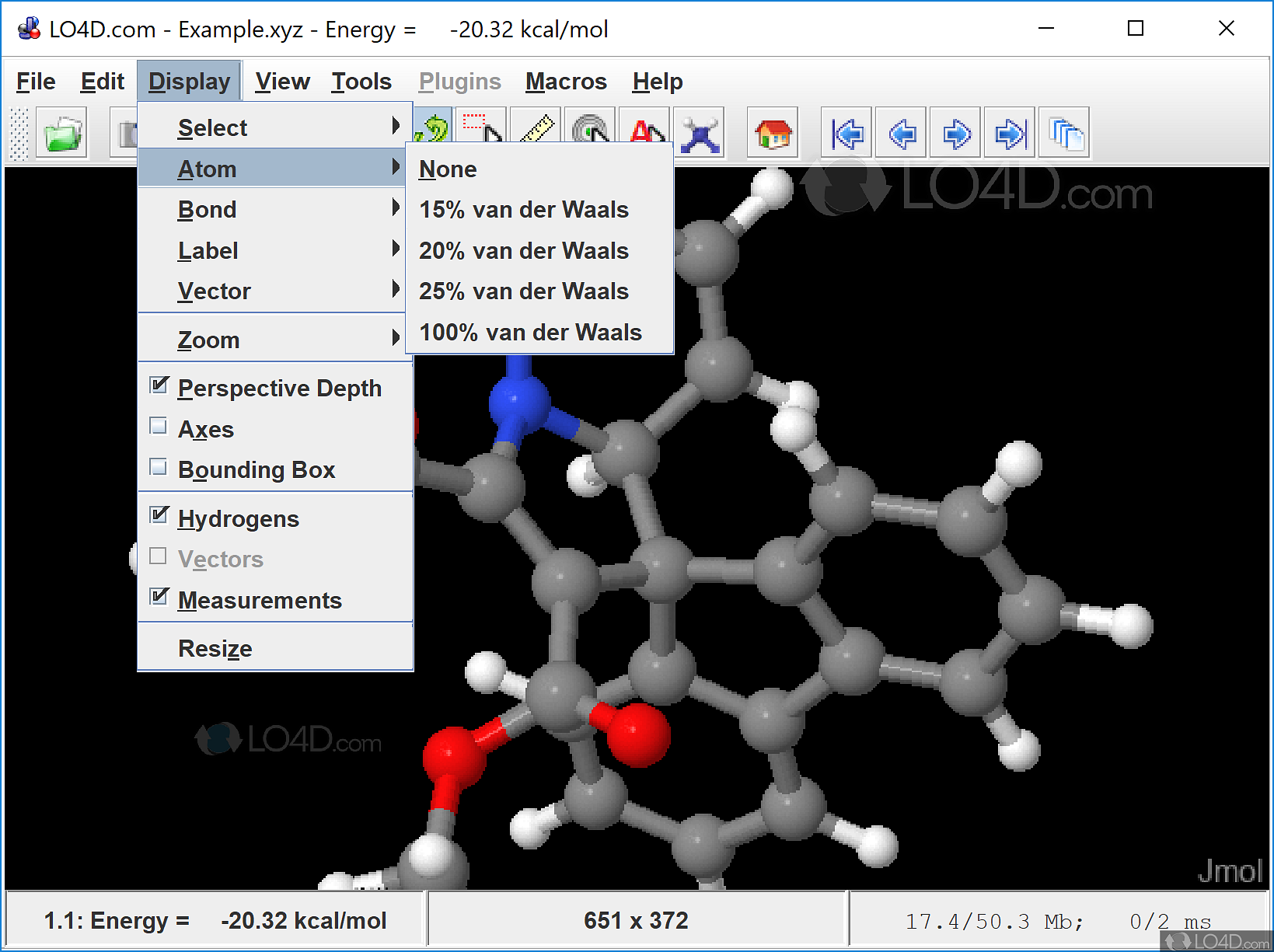The height and width of the screenshot is (952, 1274).
Task: Click the '651 x 372' status text
Action: click(x=637, y=921)
